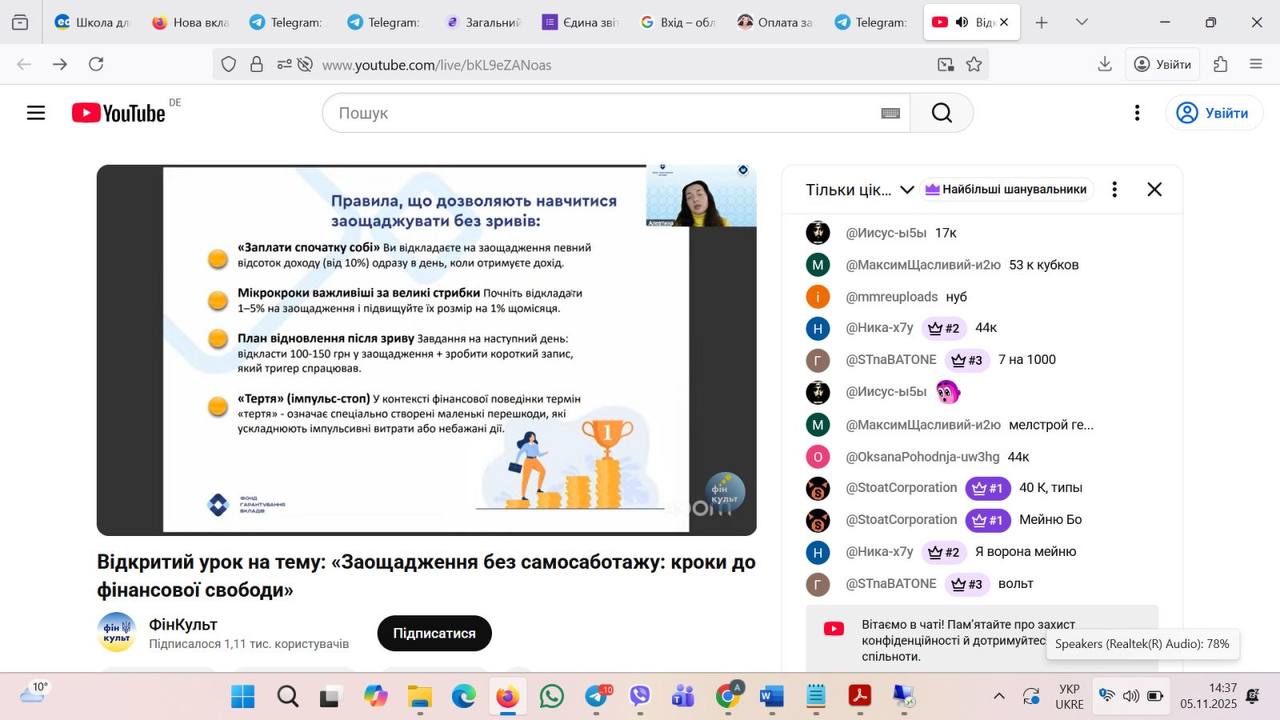1280x720 pixels.
Task: Open YouTube settings three-dot menu
Action: point(1136,113)
